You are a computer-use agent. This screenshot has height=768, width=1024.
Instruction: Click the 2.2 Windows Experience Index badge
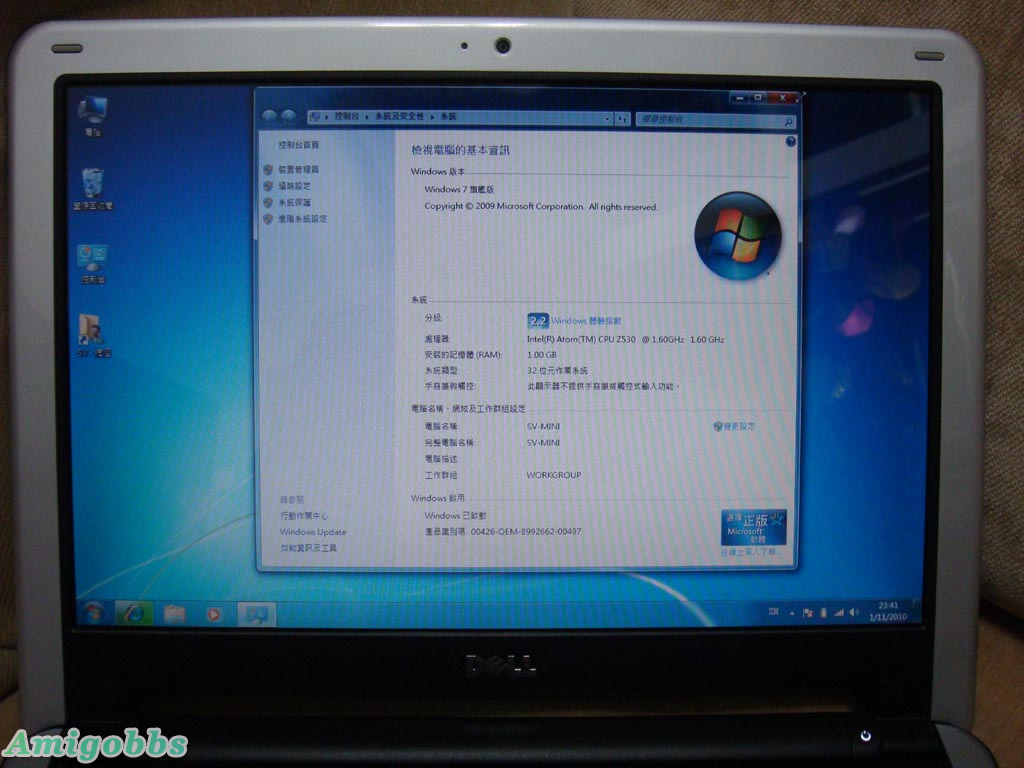(x=537, y=321)
